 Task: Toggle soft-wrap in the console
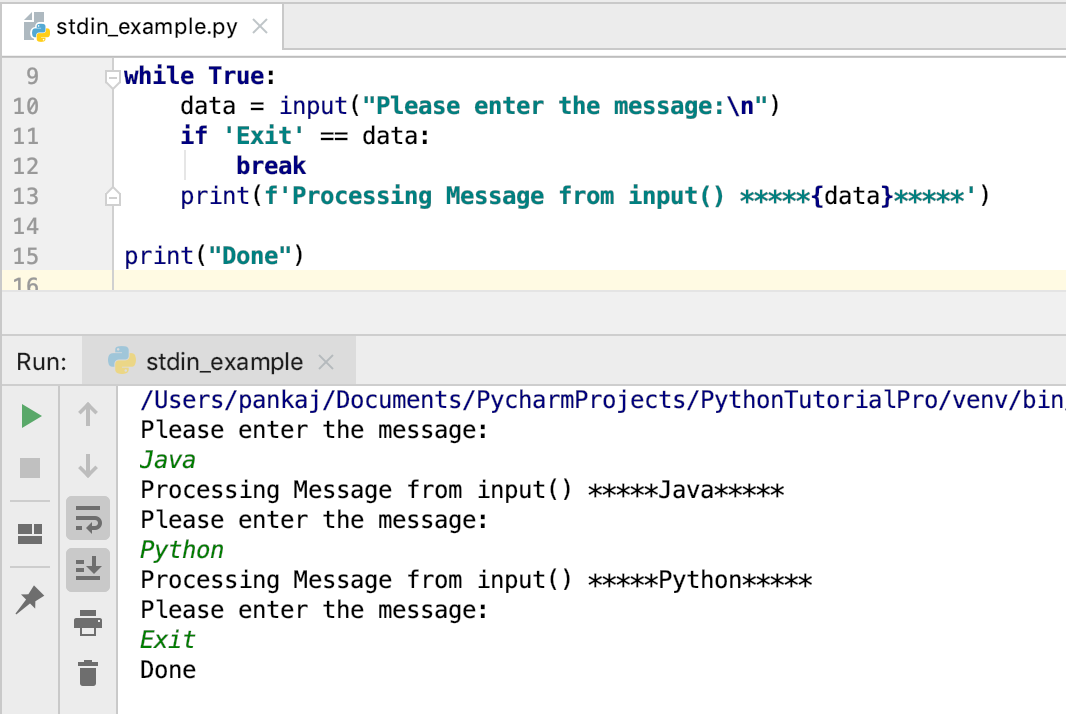click(88, 519)
